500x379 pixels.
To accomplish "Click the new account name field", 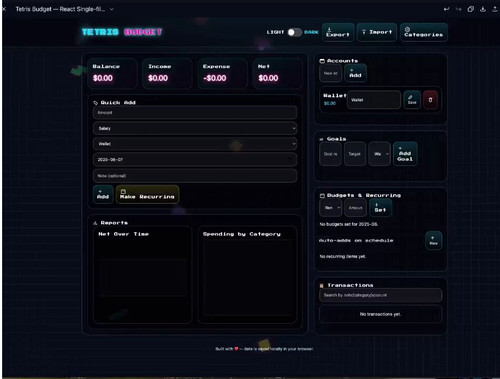I will coord(331,73).
